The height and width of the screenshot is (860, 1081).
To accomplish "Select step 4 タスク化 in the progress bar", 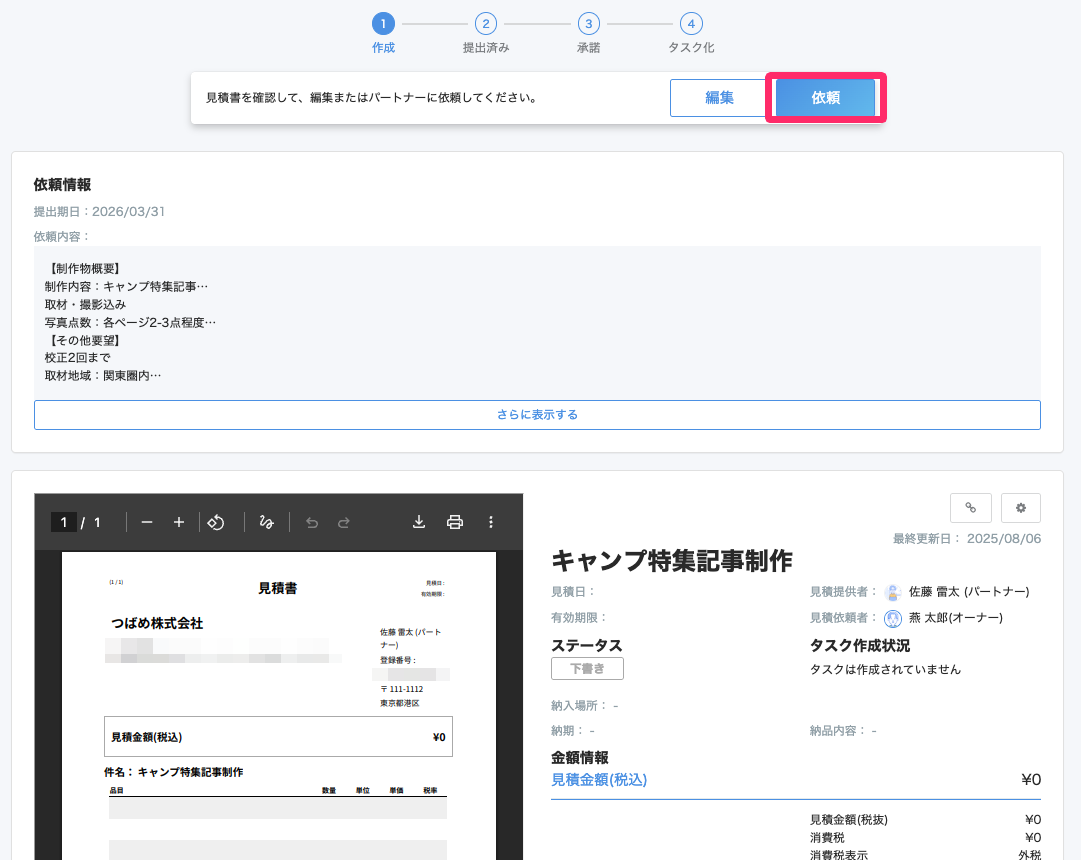I will pyautogui.click(x=690, y=22).
